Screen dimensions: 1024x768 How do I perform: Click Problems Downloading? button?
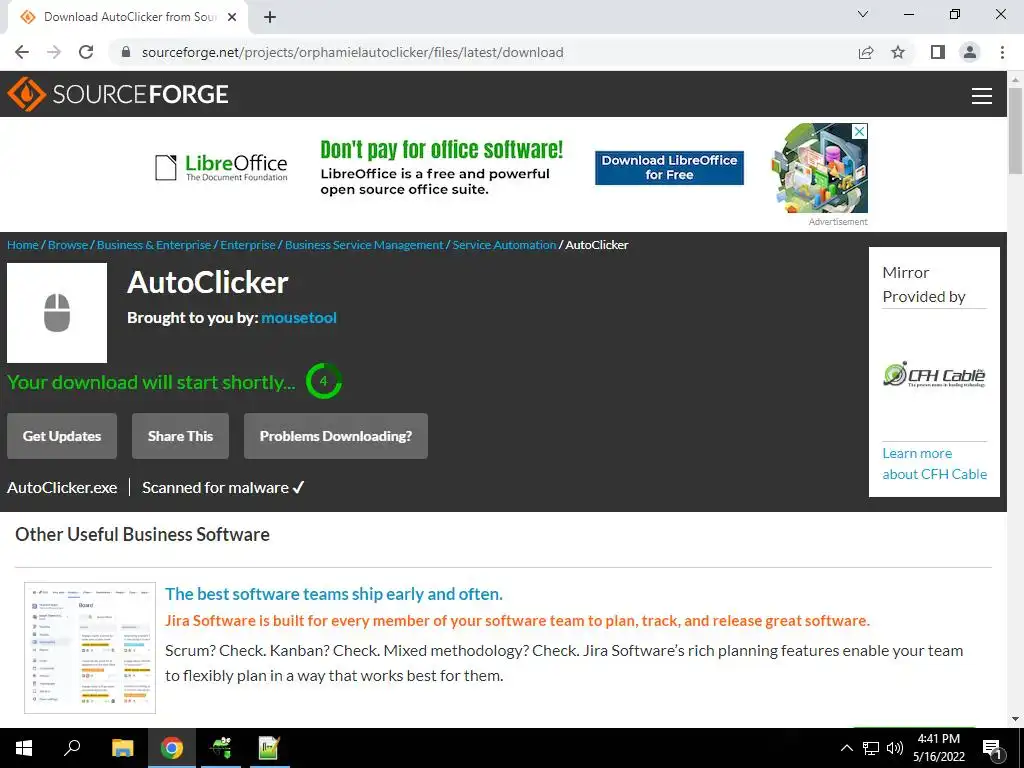[336, 436]
